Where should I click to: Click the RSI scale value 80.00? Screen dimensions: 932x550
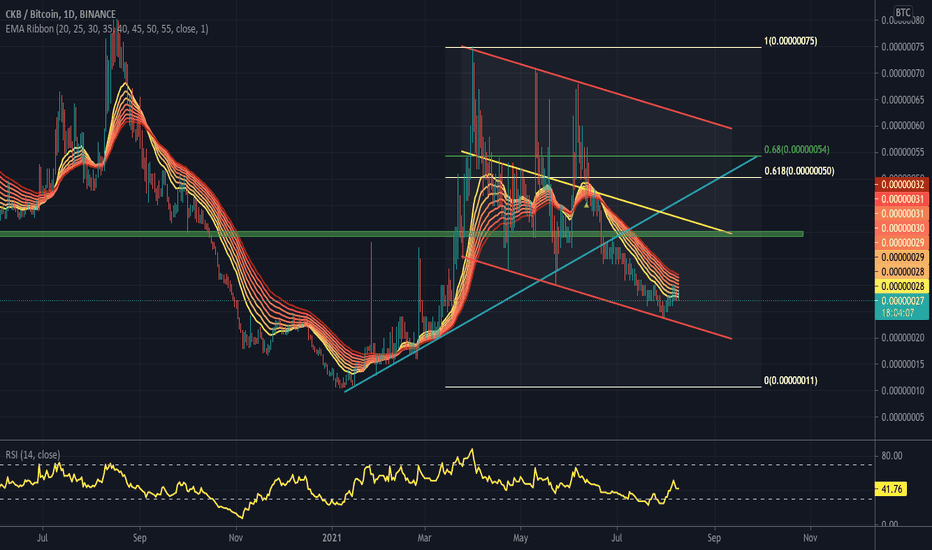[x=892, y=455]
